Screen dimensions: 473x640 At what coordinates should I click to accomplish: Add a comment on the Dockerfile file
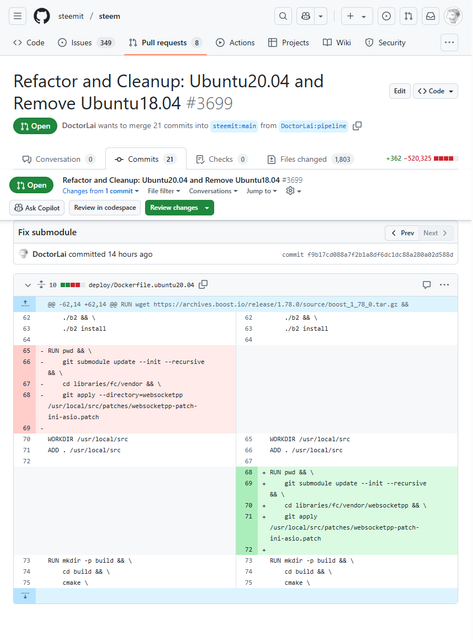[x=426, y=284]
